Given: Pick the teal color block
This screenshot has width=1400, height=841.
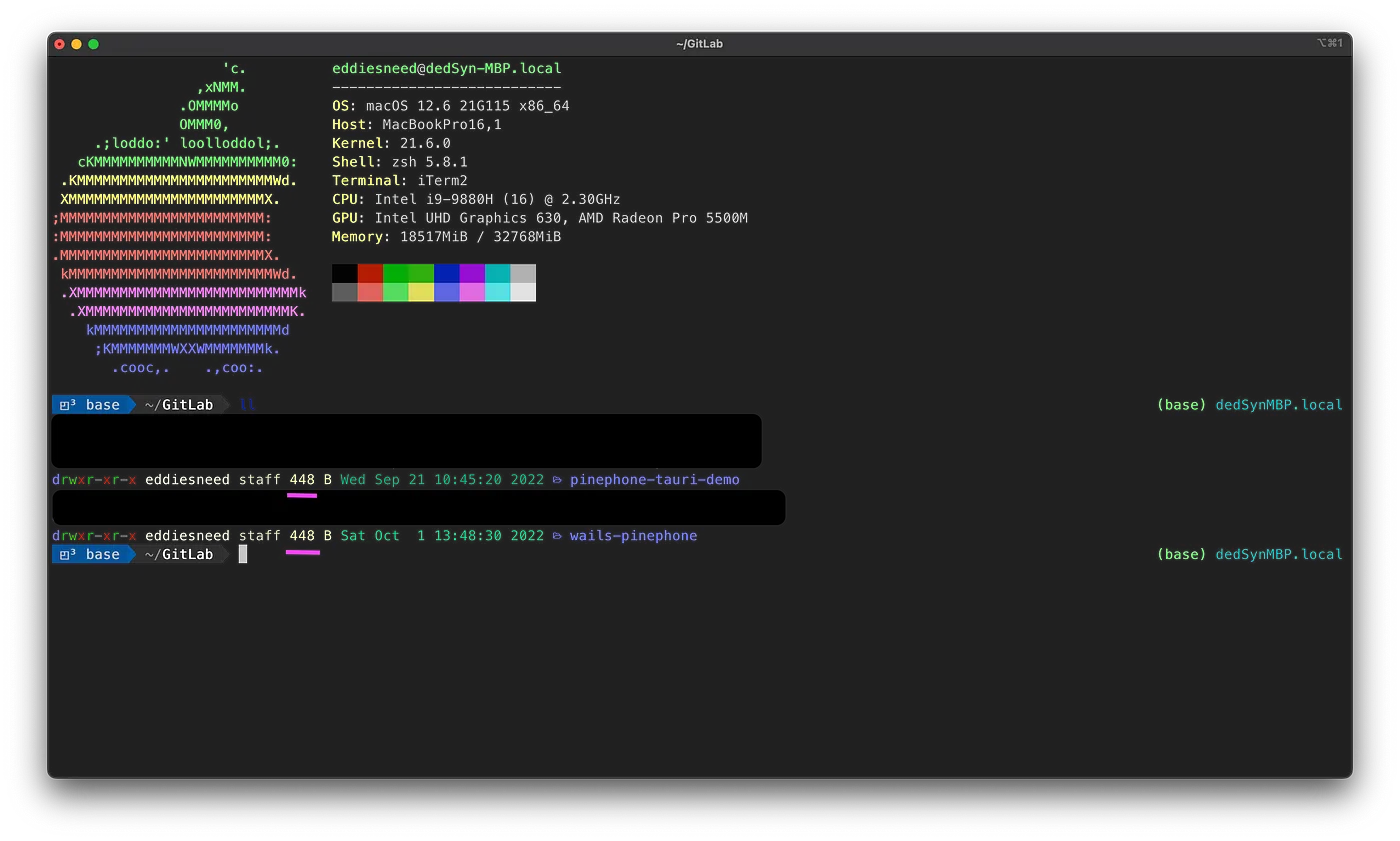Looking at the screenshot, I should (497, 273).
